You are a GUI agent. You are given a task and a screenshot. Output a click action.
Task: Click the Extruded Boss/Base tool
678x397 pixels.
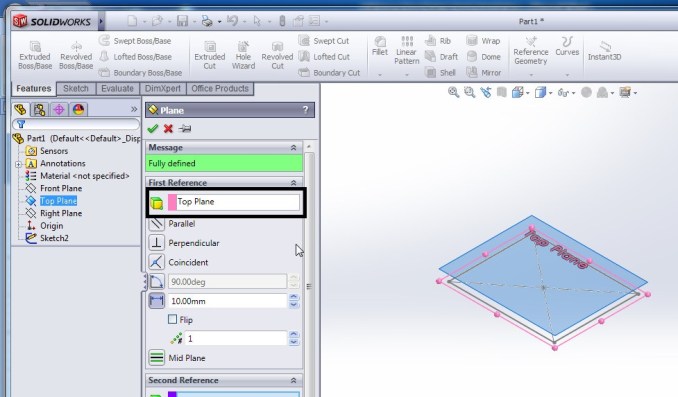[35, 55]
